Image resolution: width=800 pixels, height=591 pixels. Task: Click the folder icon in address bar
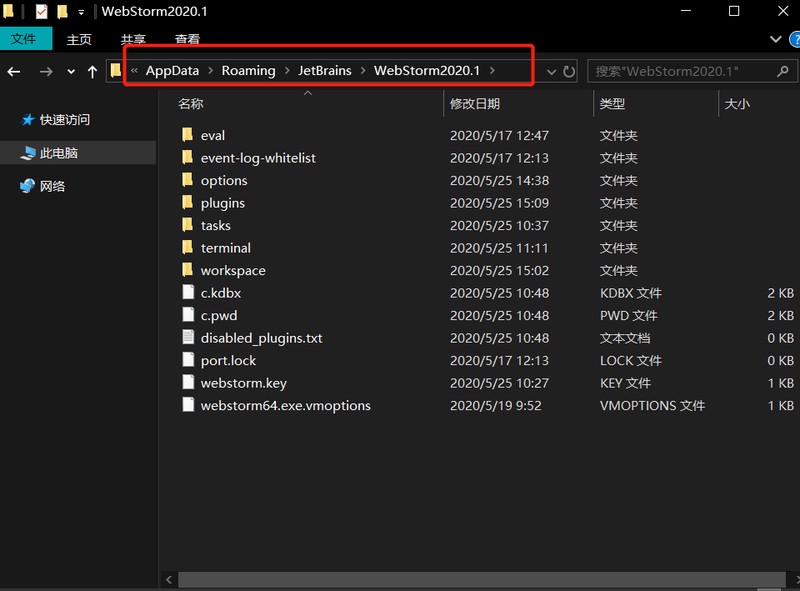click(116, 70)
